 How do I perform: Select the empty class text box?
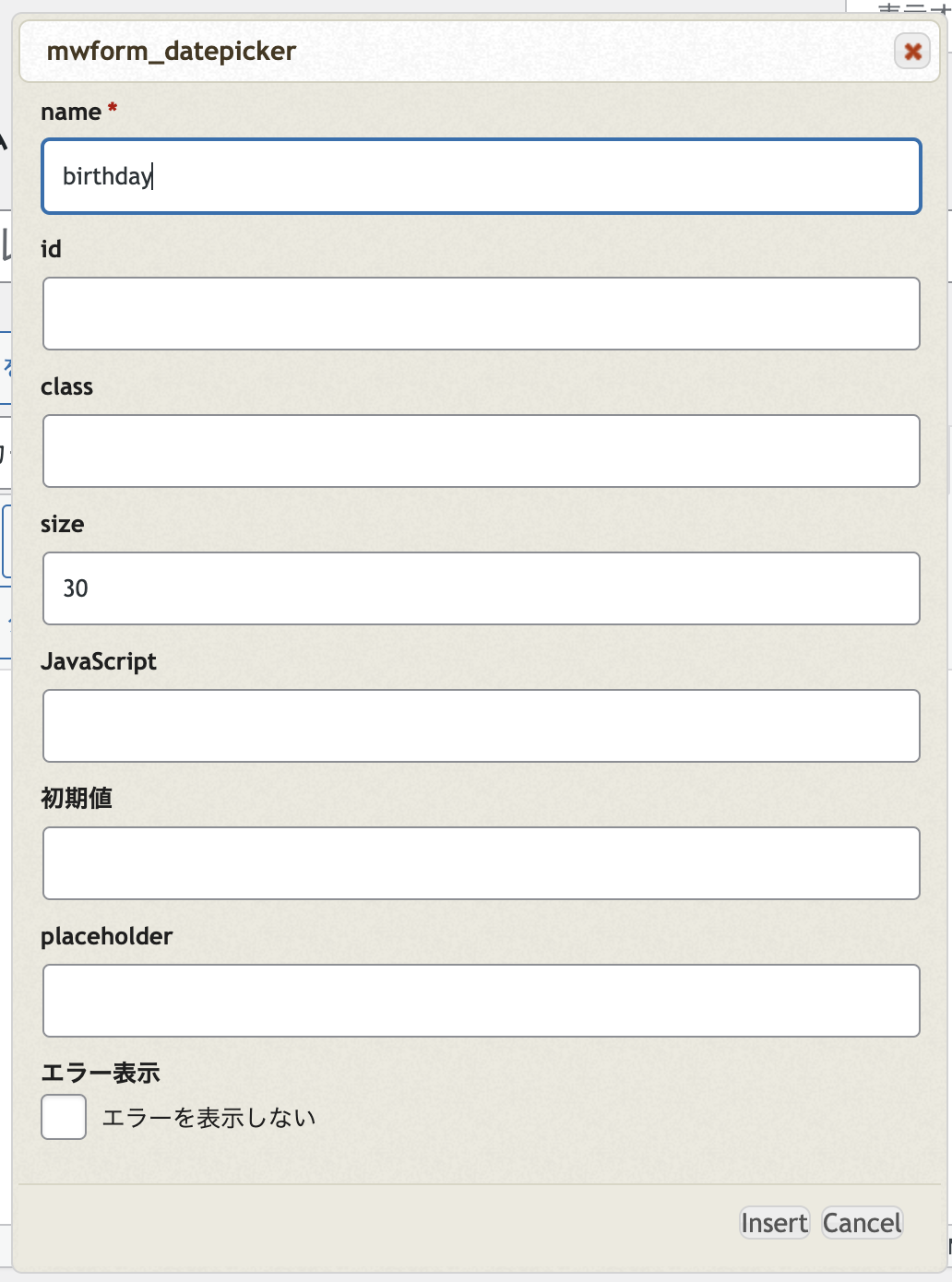481,451
